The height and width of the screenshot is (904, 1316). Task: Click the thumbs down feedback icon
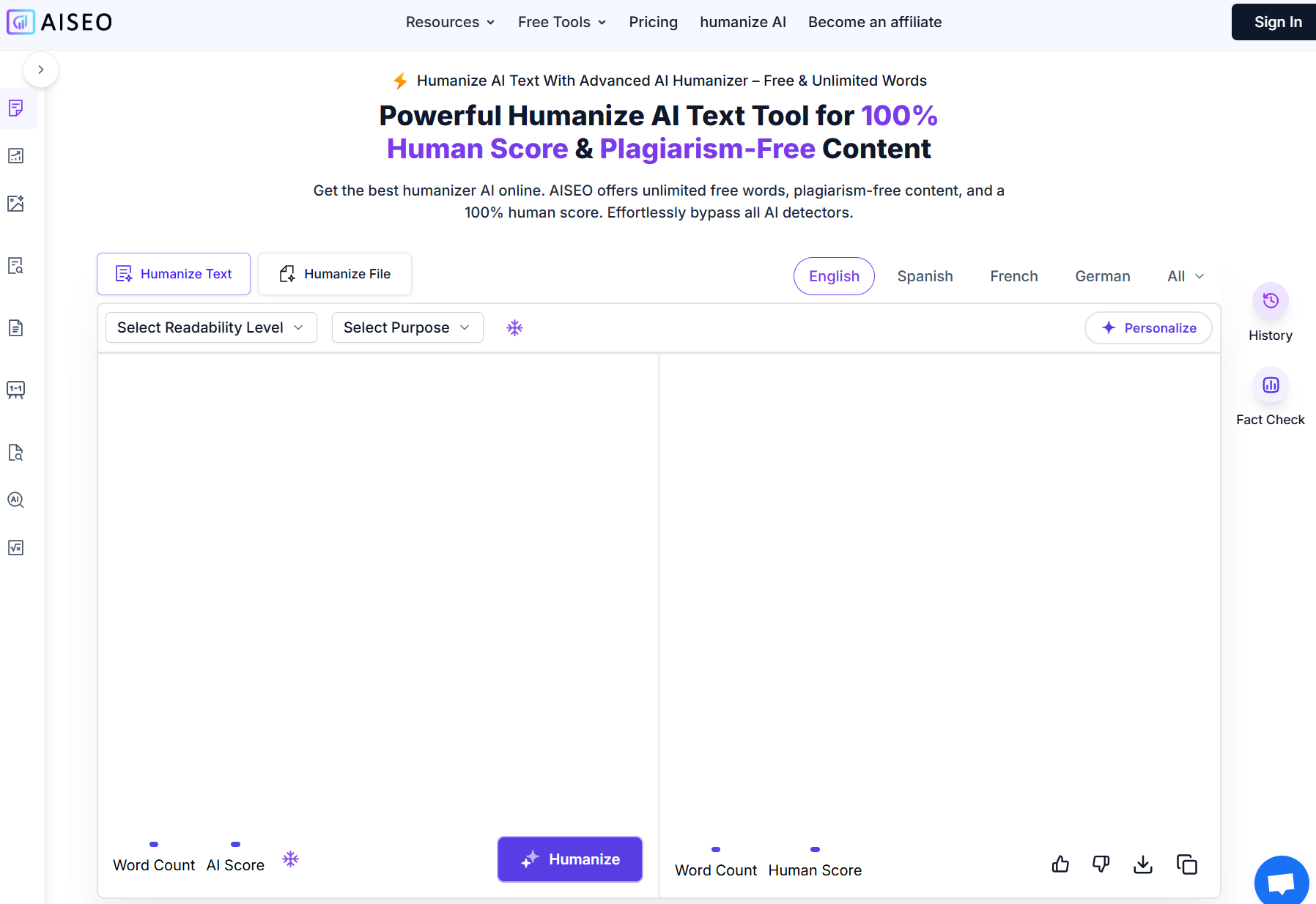coord(1101,864)
